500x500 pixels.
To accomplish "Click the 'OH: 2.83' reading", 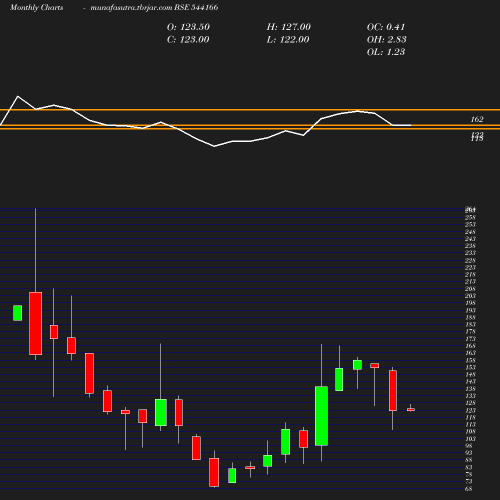I will point(386,40).
